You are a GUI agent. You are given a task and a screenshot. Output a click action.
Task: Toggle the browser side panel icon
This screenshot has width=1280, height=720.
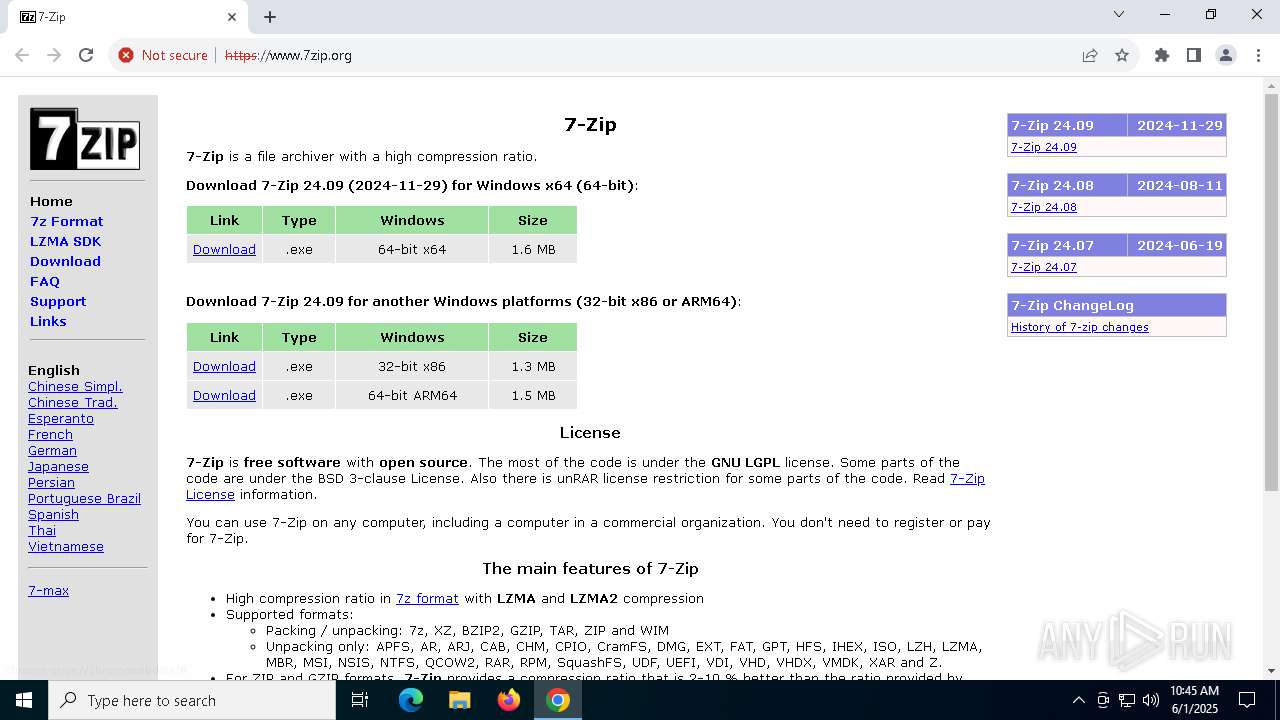point(1194,55)
